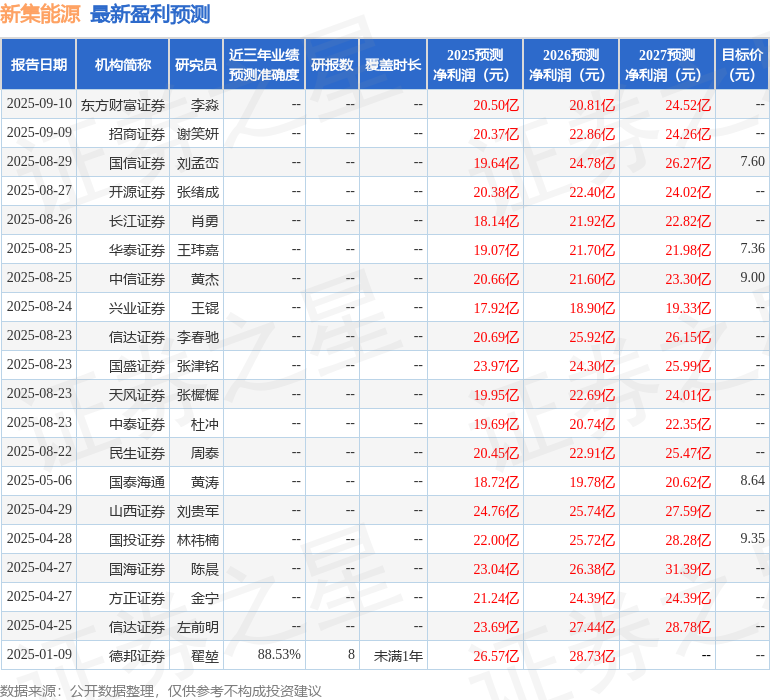Image resolution: width=770 pixels, height=700 pixels.
Task: Click the 覆盖时长 column header
Action: click(x=393, y=65)
